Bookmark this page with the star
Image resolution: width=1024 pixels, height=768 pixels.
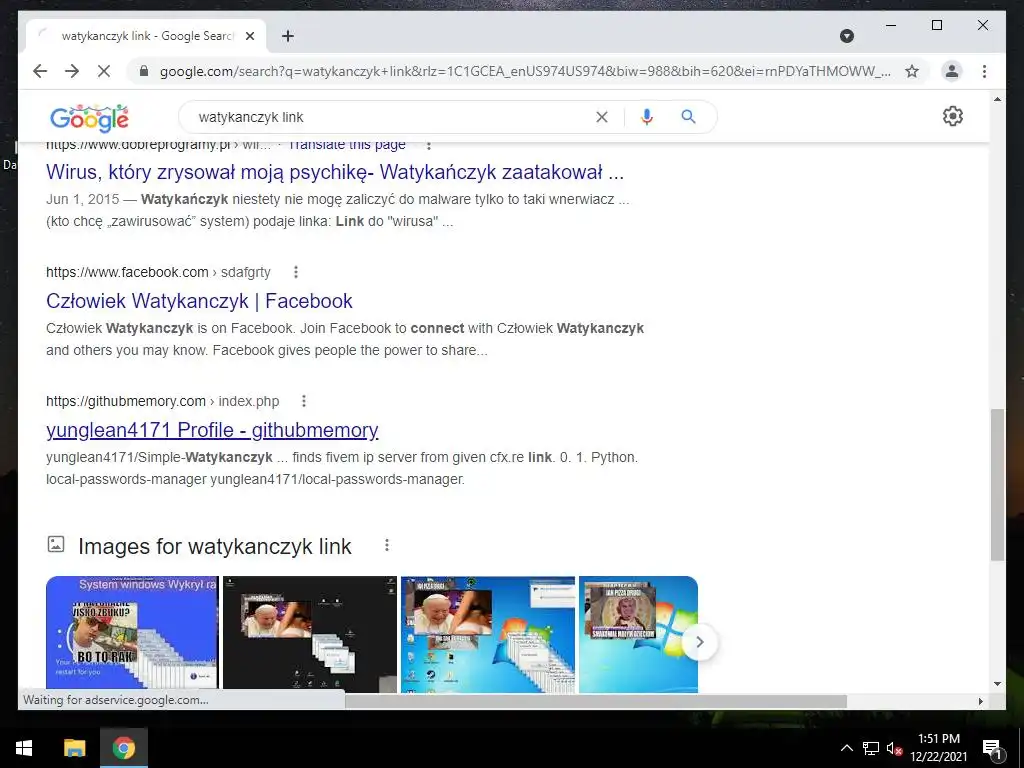click(x=912, y=71)
